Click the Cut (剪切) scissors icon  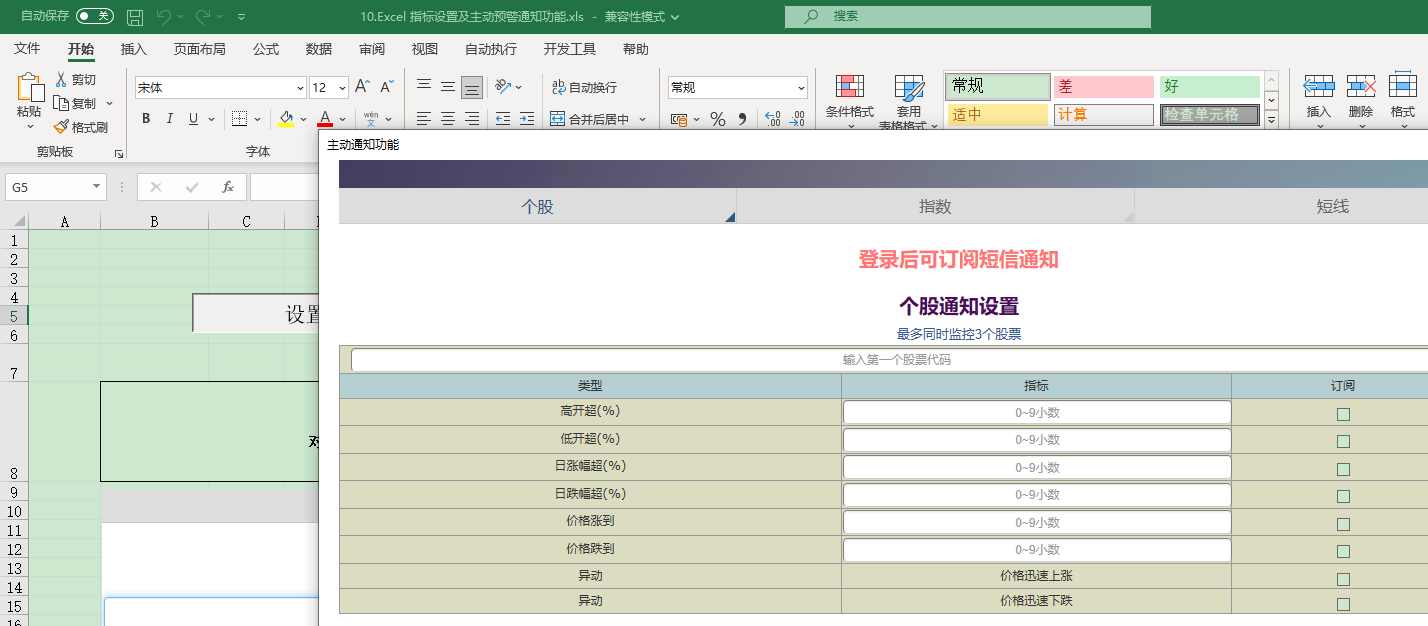pos(62,80)
